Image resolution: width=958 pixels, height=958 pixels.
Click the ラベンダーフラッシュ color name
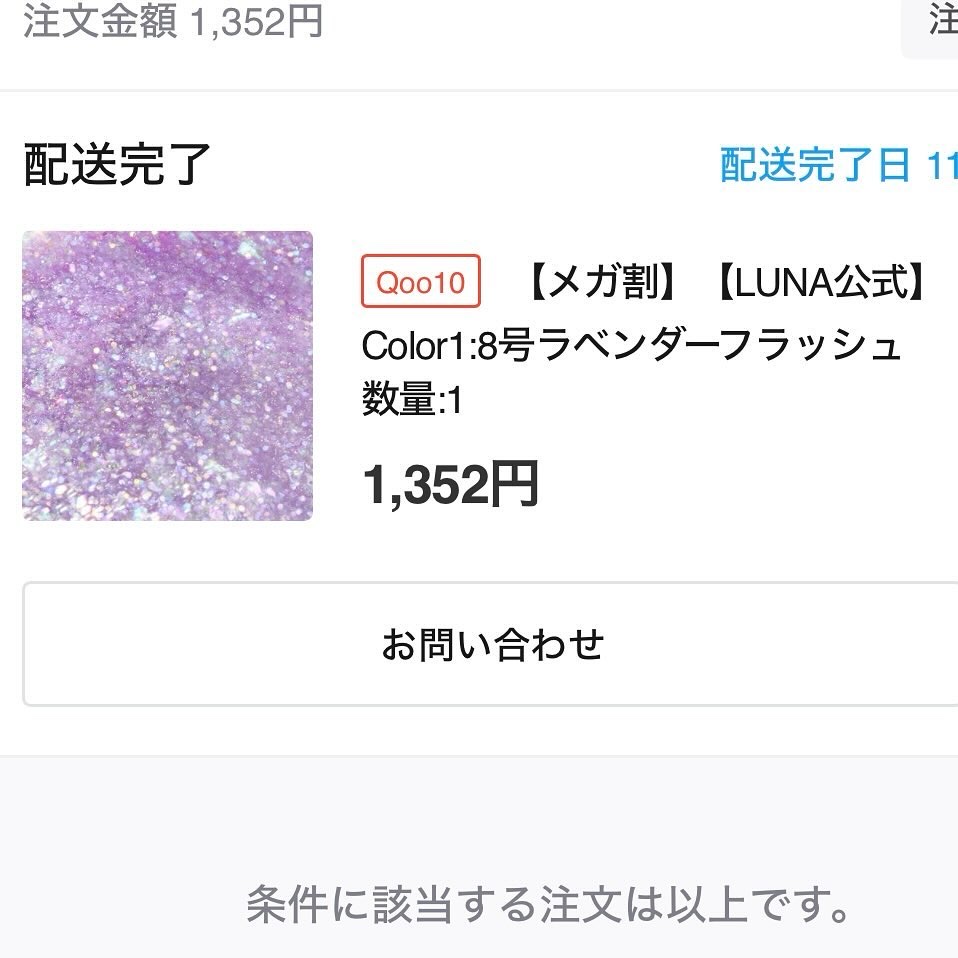720,346
